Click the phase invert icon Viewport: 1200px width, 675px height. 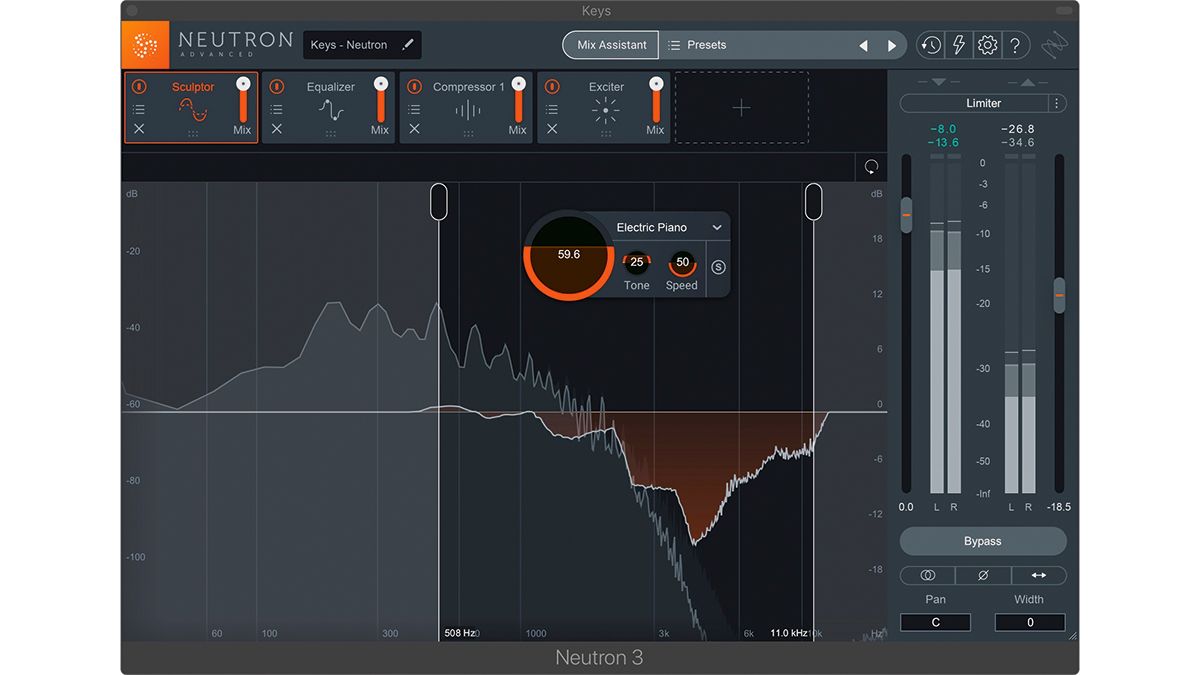(x=983, y=576)
